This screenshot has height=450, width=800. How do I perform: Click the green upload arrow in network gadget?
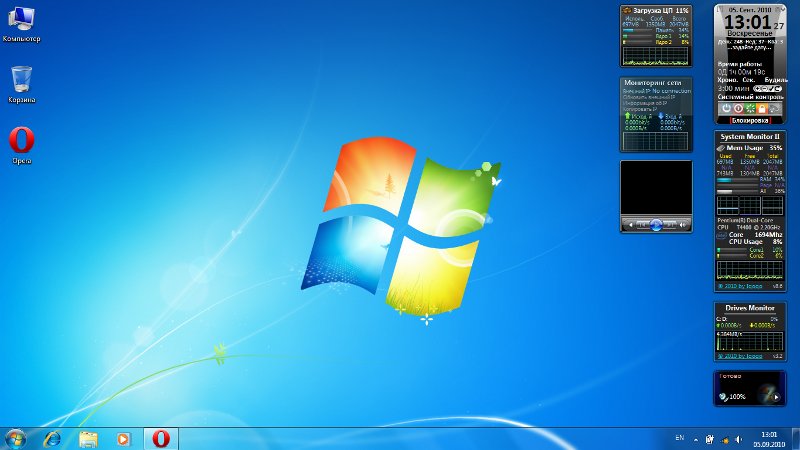point(628,116)
